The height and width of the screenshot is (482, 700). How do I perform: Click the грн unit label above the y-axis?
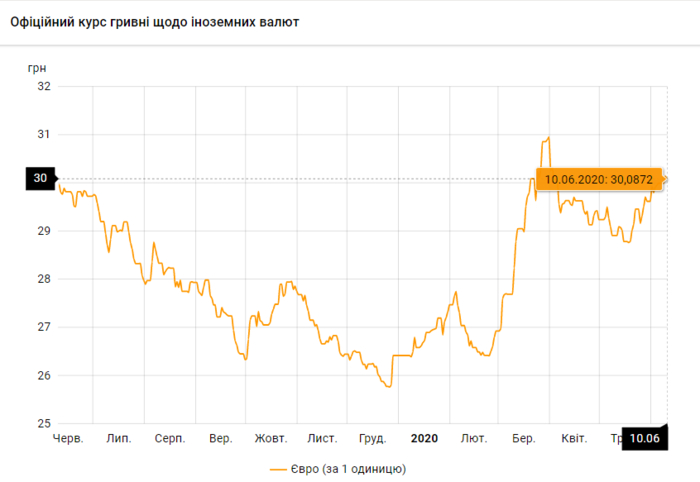pos(36,67)
